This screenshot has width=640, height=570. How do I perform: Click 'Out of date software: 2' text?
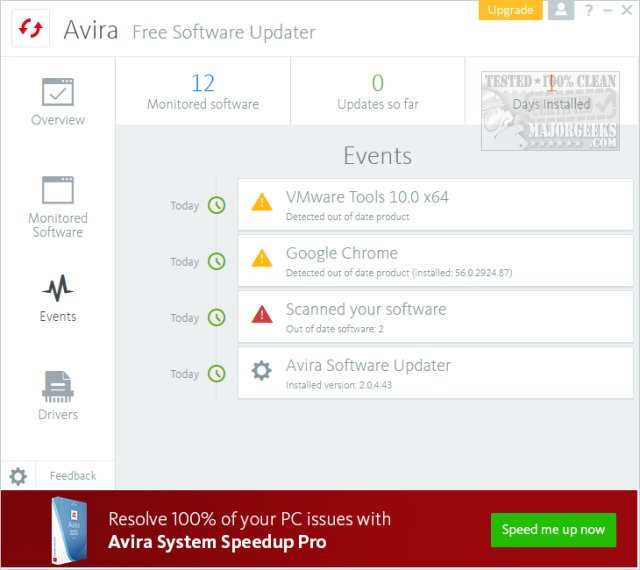click(x=335, y=329)
